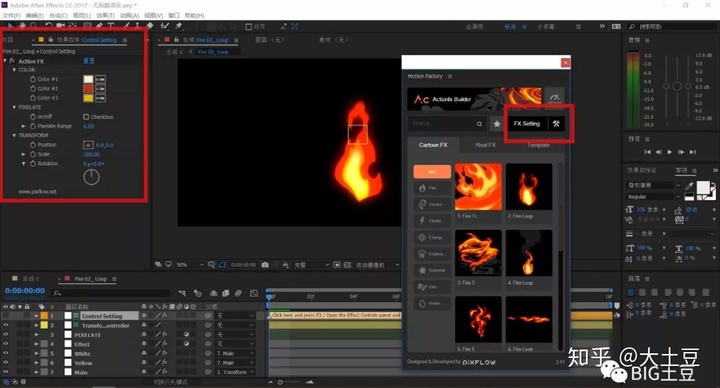The width and height of the screenshot is (720, 388).
Task: Open the font style Regular dropdown
Action: (x=654, y=197)
